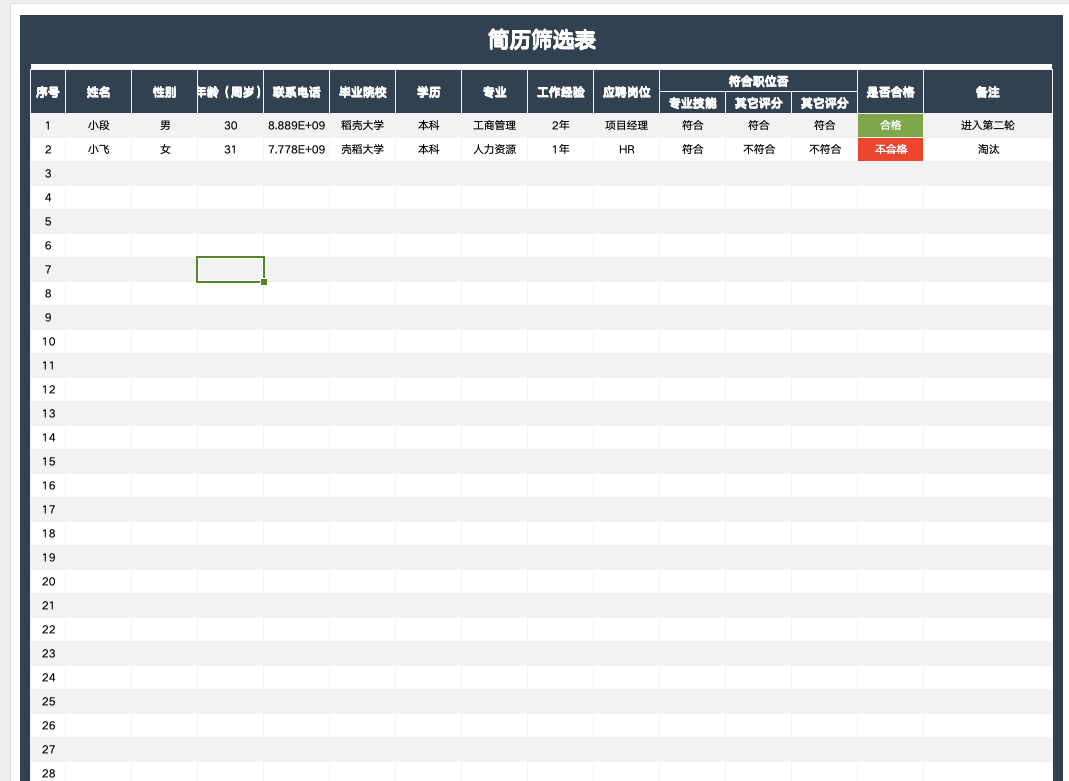1069x781 pixels.
Task: Click gender cell 女
Action: click(x=164, y=149)
